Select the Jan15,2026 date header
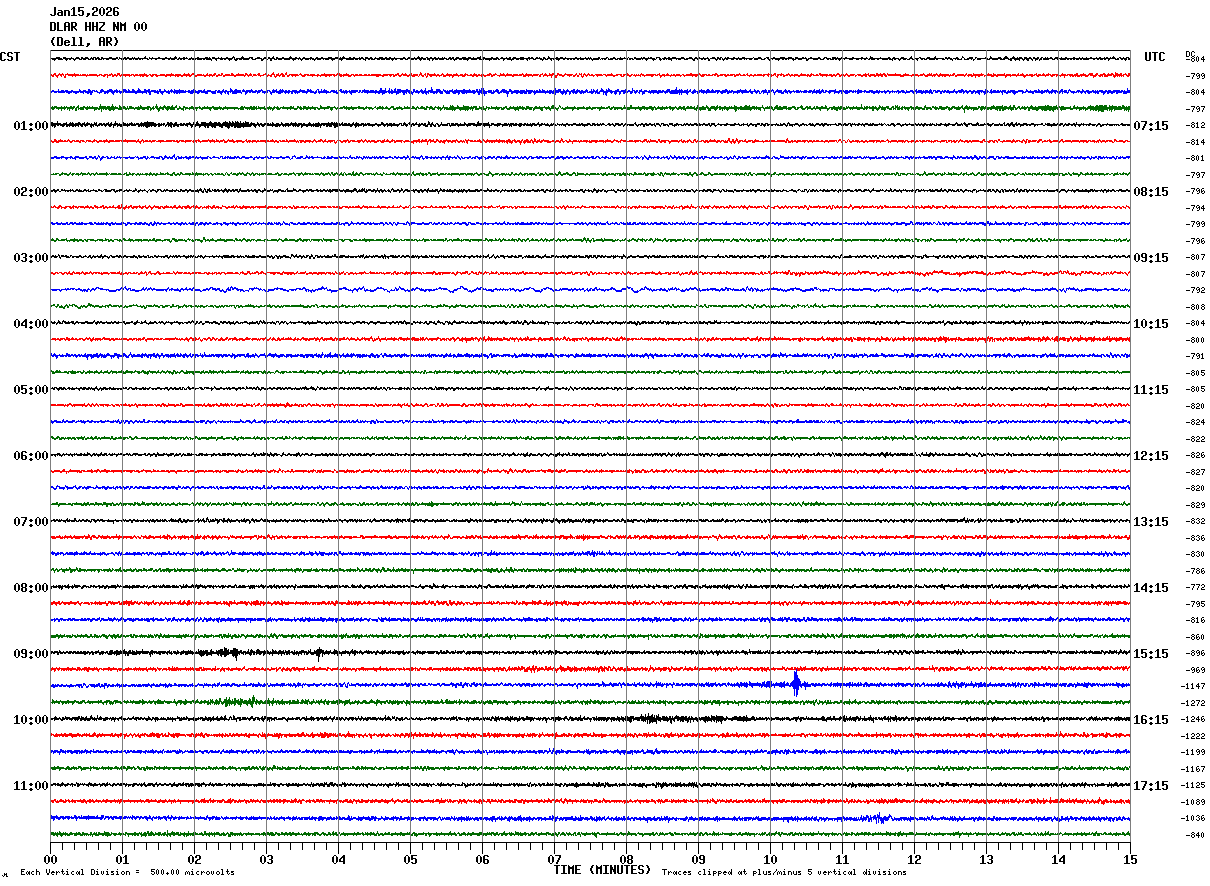This screenshot has height=886, width=1210. point(84,12)
